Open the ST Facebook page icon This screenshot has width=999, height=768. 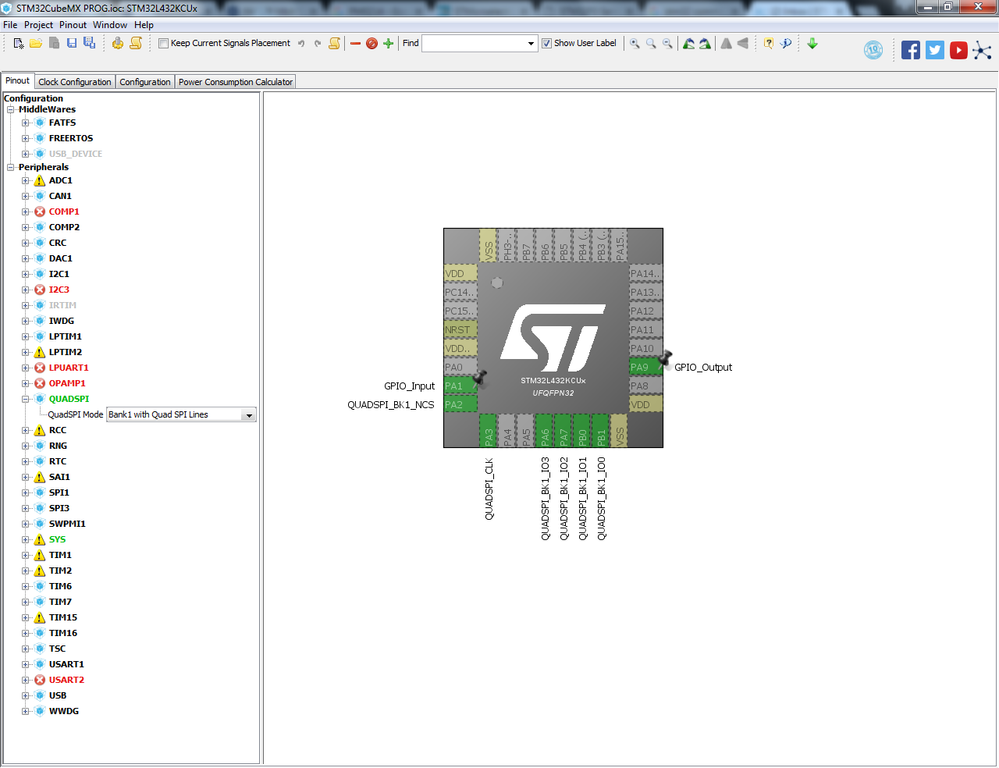point(910,50)
